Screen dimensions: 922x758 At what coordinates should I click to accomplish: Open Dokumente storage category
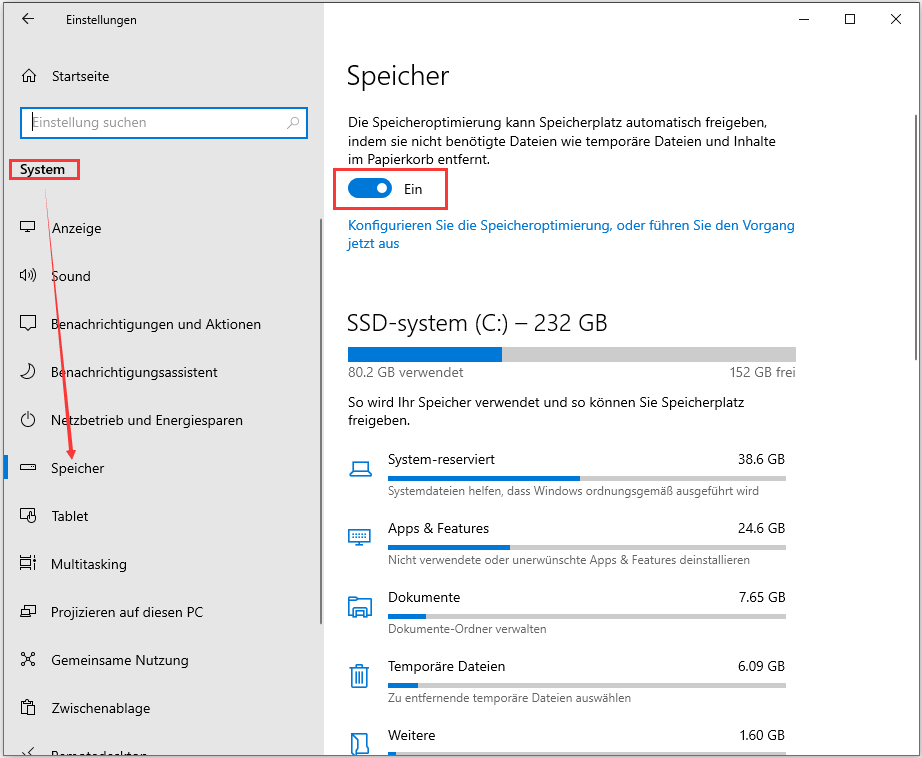[x=568, y=613]
